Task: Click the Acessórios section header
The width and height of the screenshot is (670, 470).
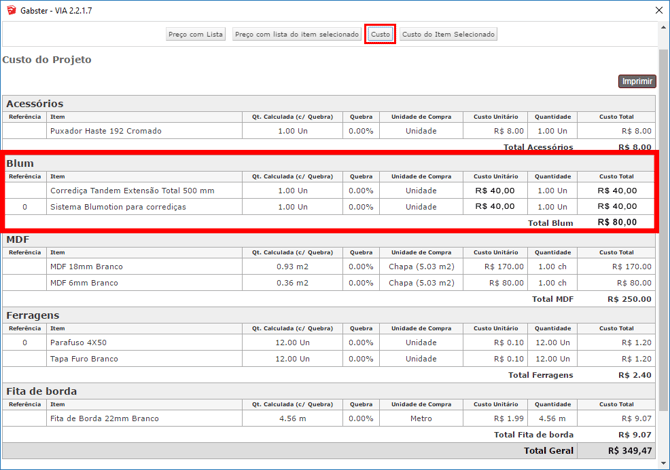Action: [x=35, y=103]
